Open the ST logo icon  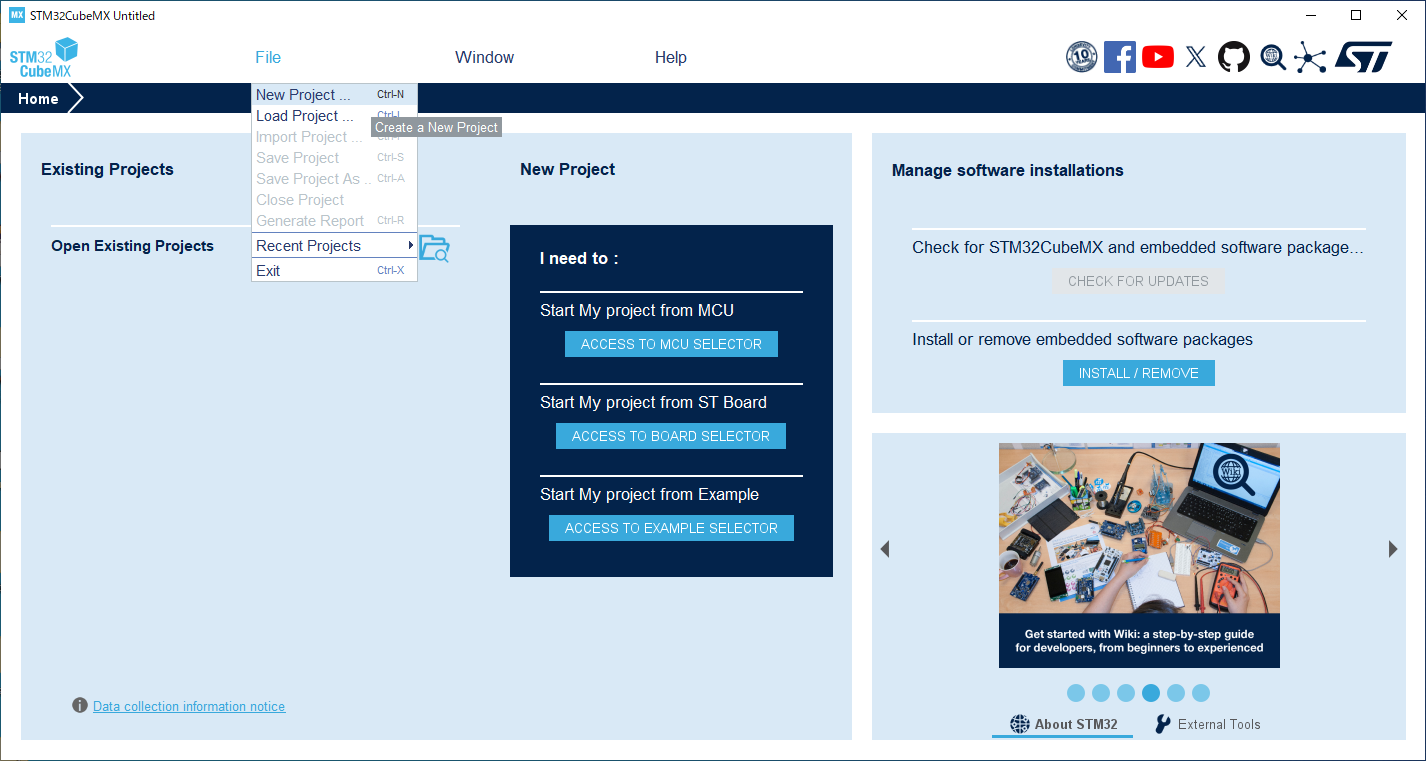click(x=1363, y=57)
